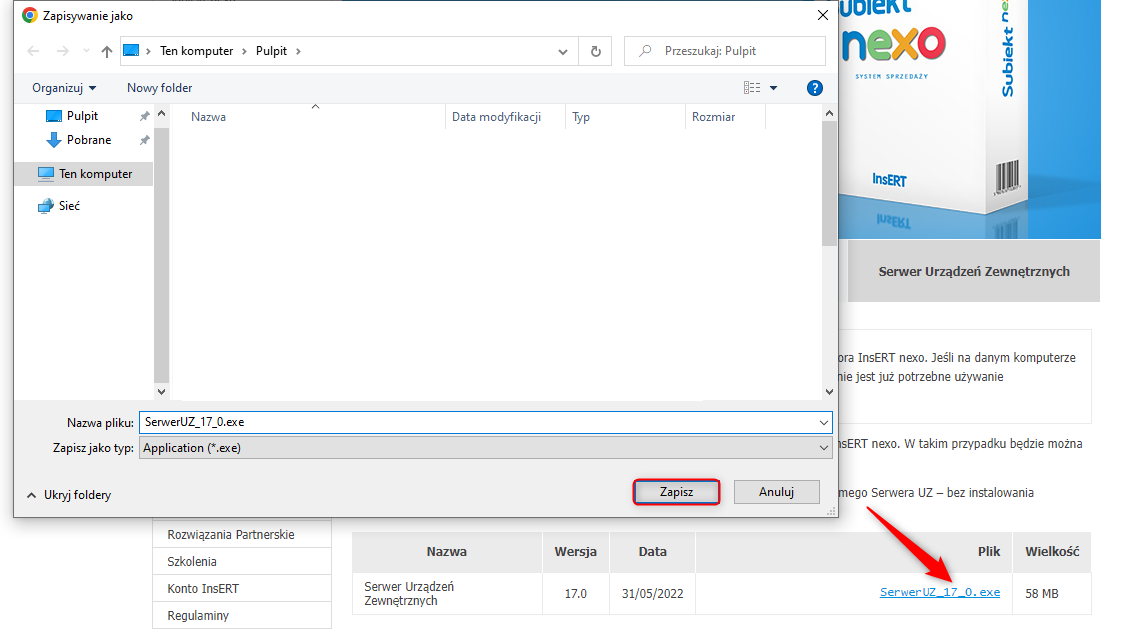Click the 'Serwer Urządzeń Zewnętrznych' heading

974,271
